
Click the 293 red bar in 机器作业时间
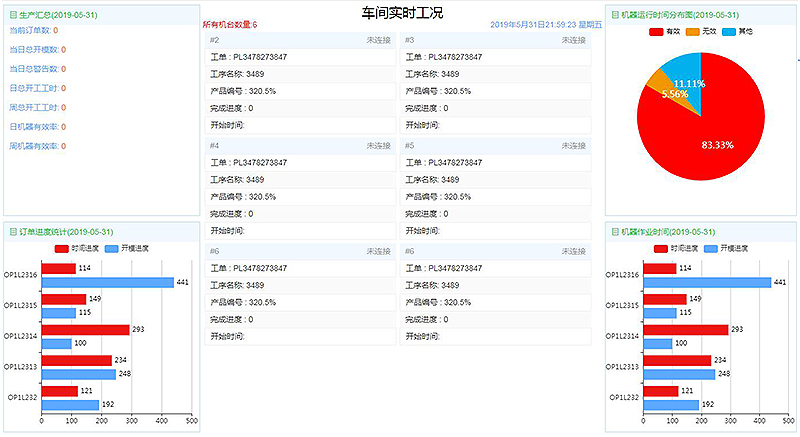(x=686, y=329)
